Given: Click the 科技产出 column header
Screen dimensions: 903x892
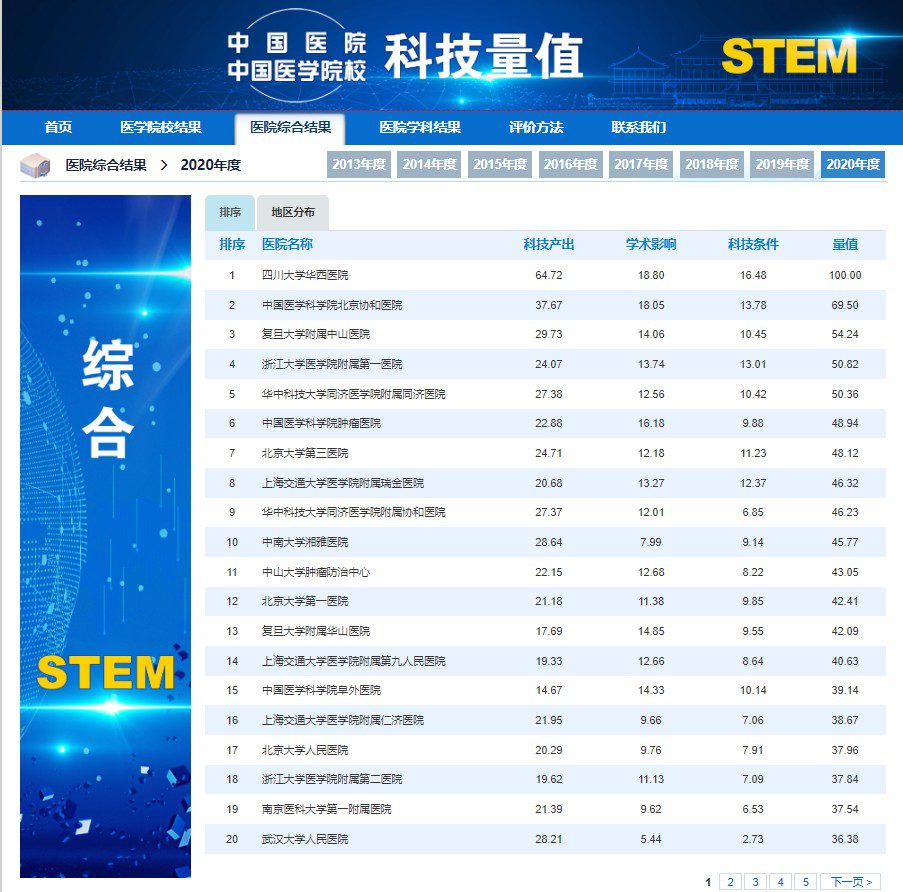Looking at the screenshot, I should [549, 244].
